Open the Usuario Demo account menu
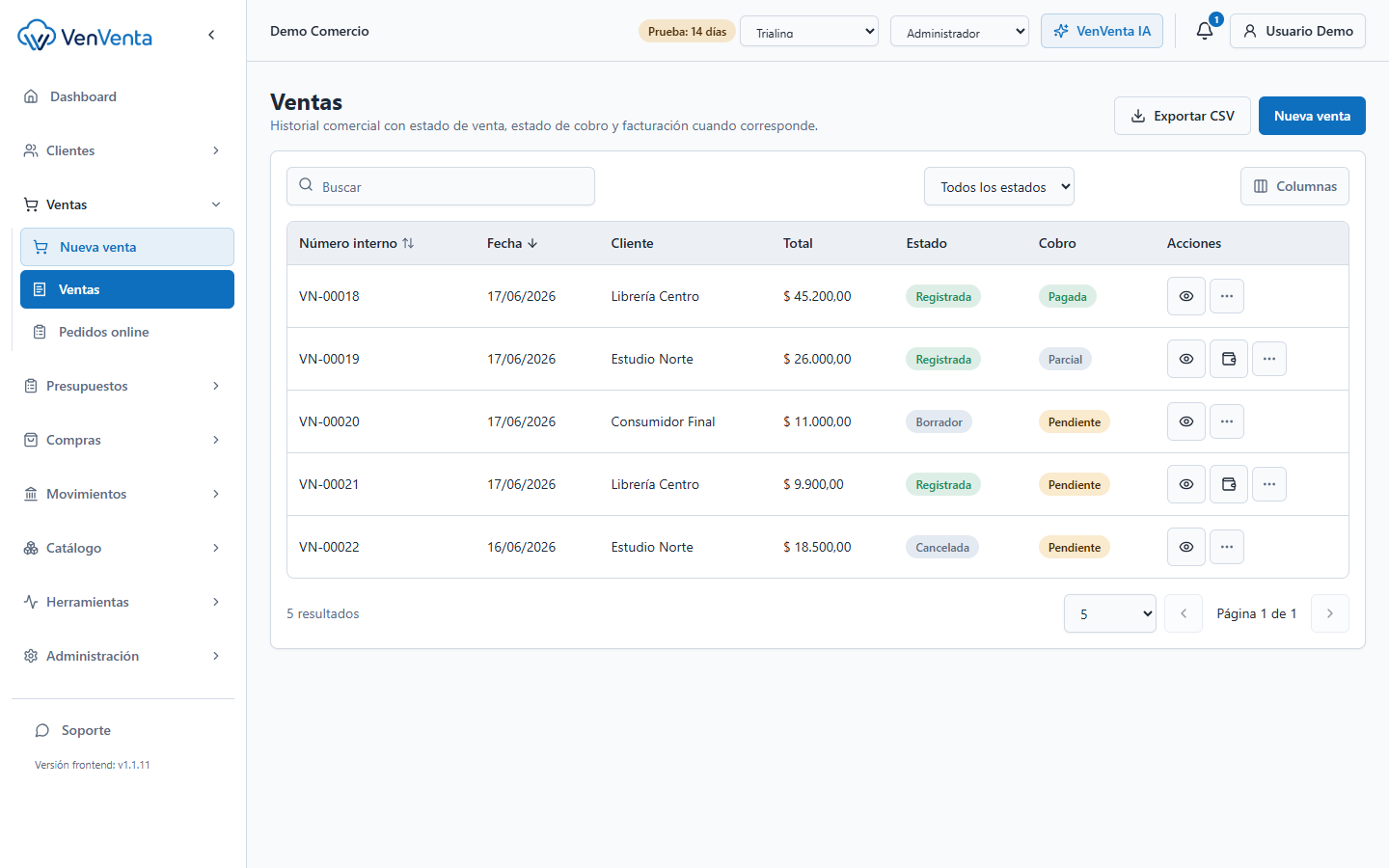 click(x=1297, y=31)
